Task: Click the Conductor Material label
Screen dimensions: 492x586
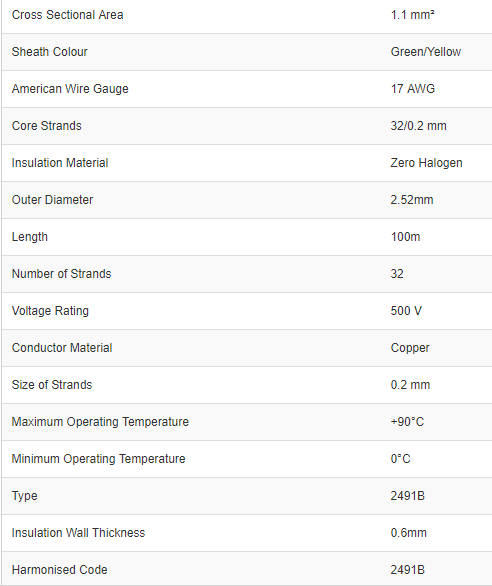Action: coord(62,348)
